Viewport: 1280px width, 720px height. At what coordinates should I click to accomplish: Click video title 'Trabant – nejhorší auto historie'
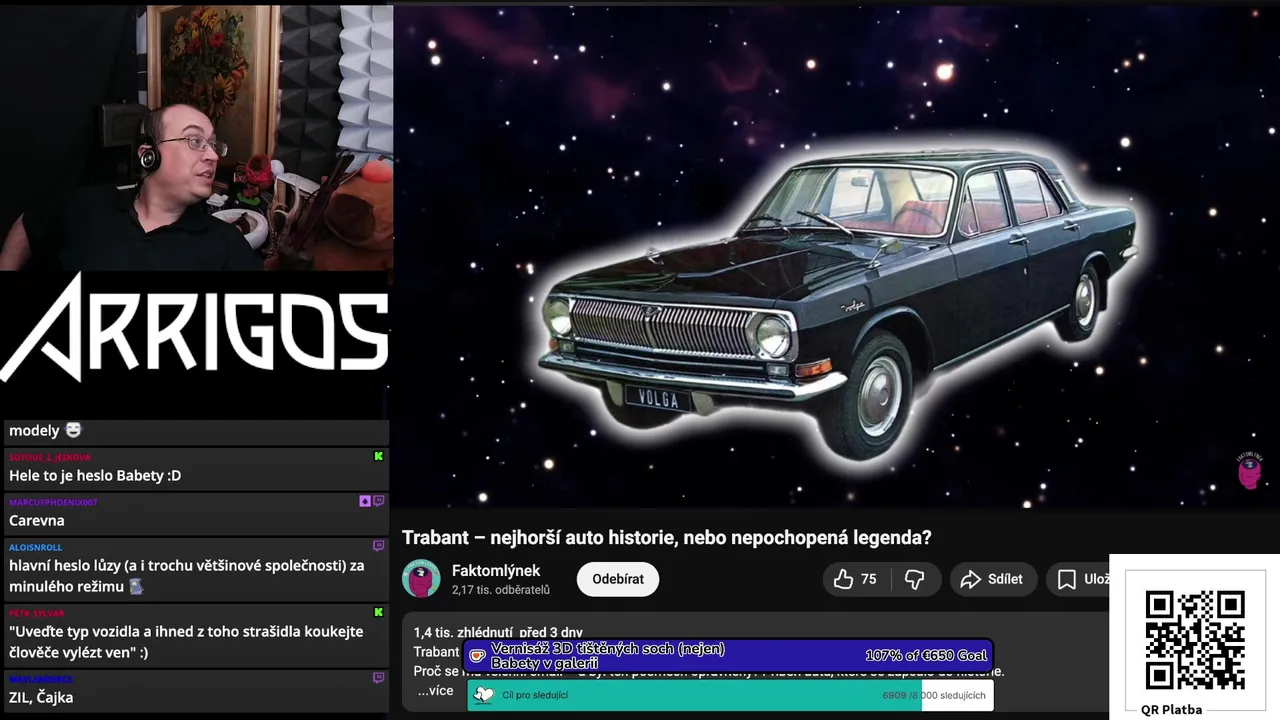coord(666,537)
